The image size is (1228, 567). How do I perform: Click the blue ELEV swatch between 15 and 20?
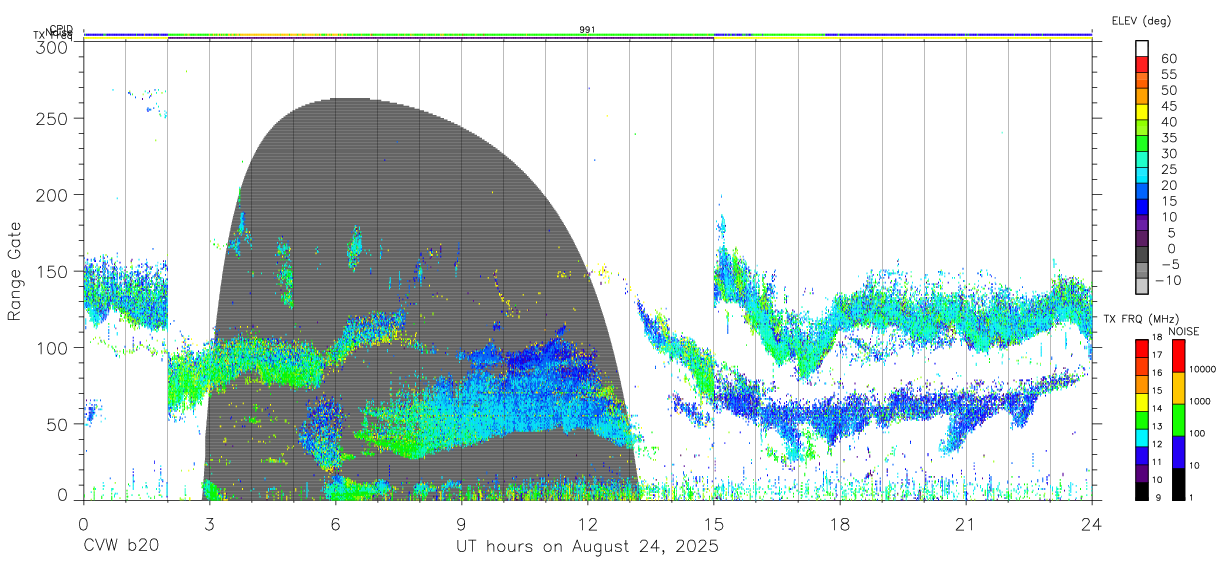(x=1143, y=192)
